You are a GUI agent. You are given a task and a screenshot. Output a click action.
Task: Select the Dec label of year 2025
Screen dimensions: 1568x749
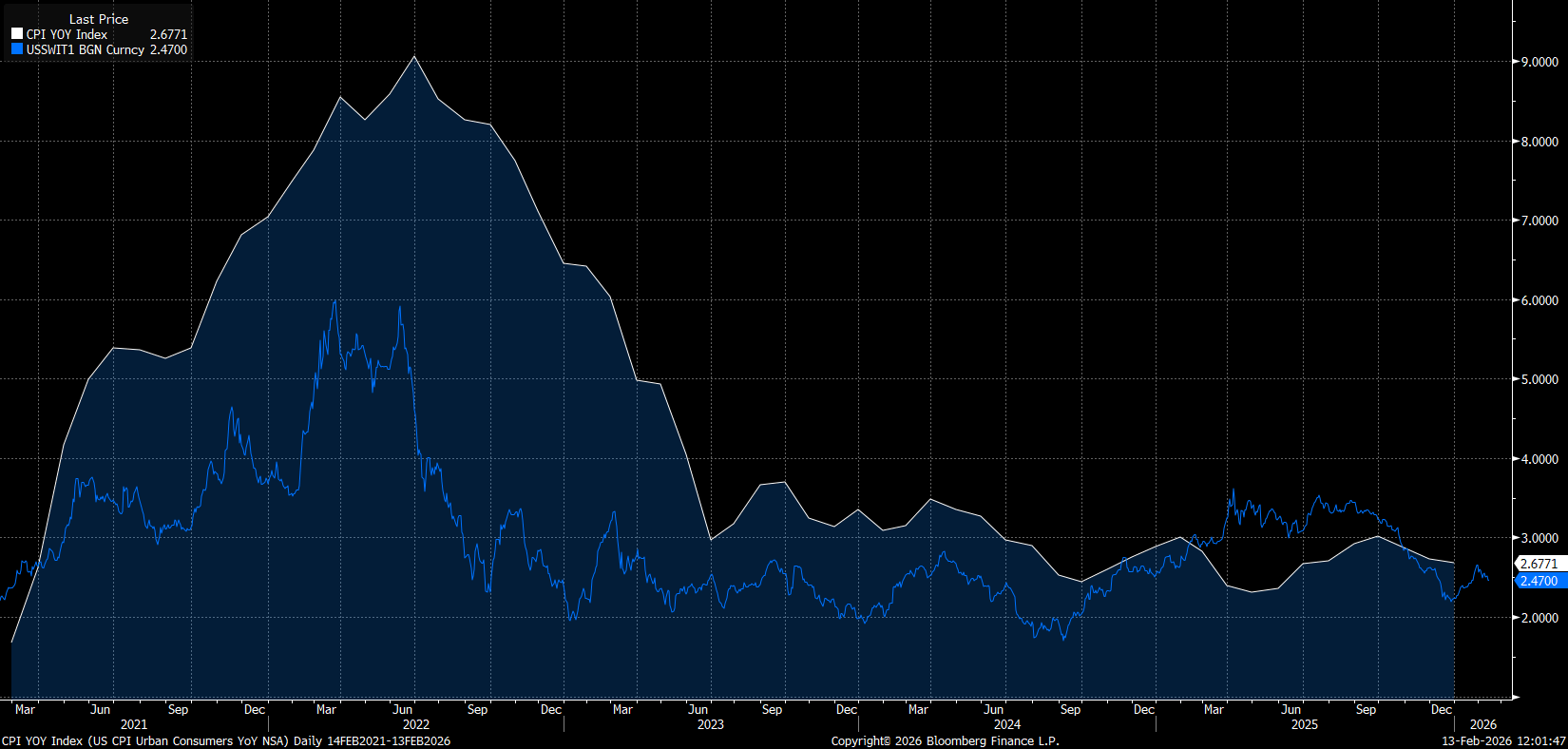pyautogui.click(x=1442, y=709)
